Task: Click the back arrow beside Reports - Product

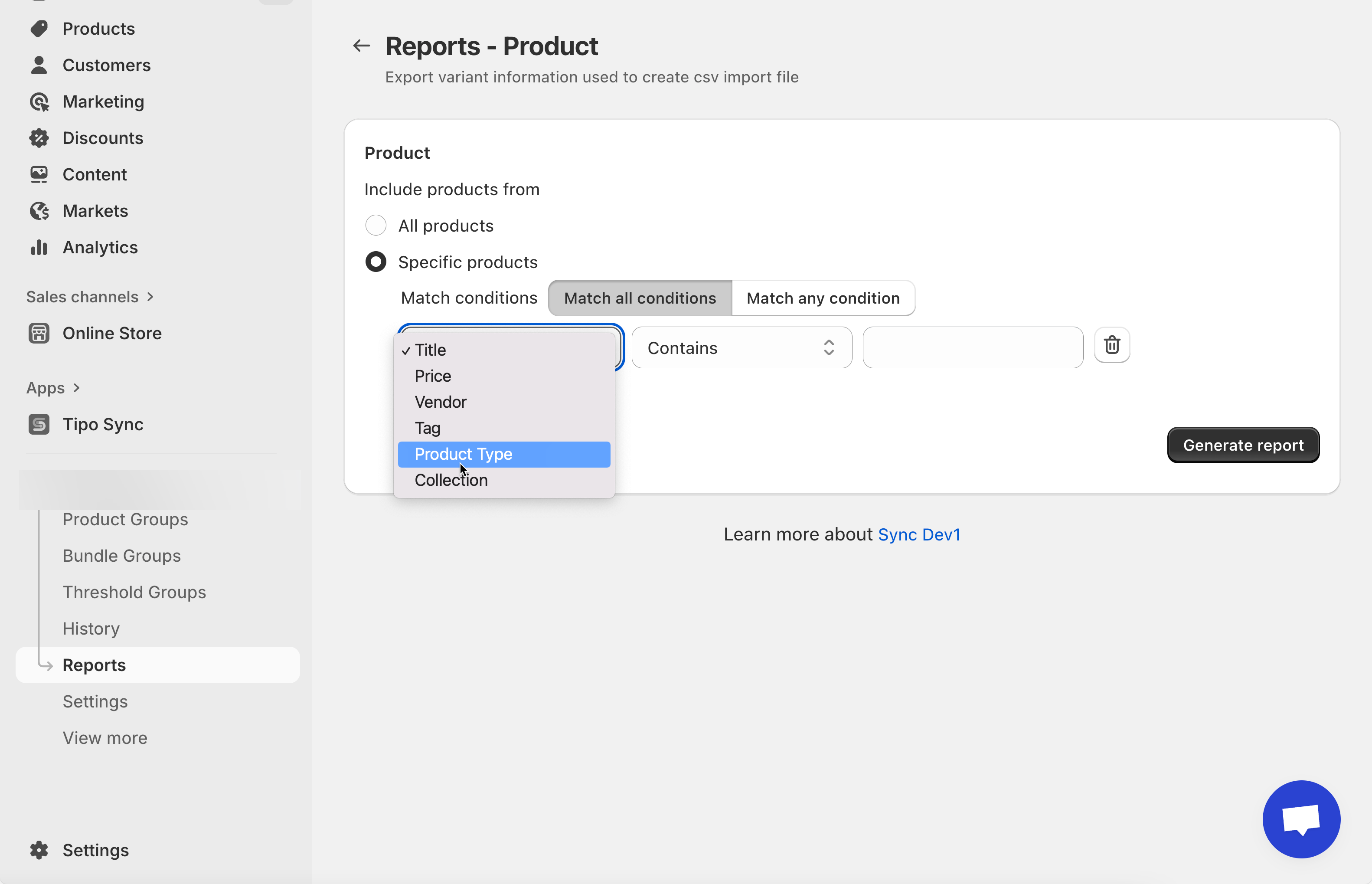Action: (x=361, y=46)
